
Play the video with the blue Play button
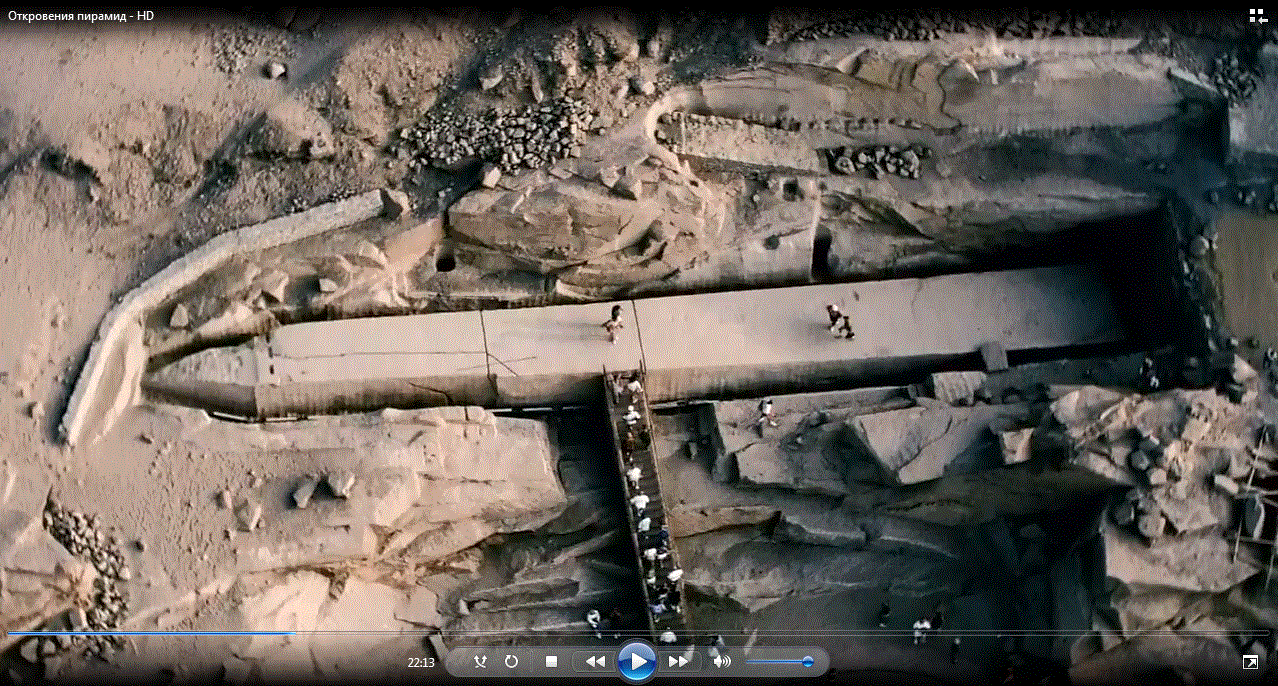636,661
